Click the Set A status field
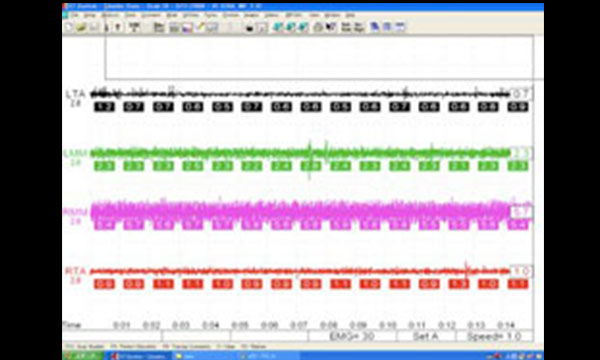The image size is (600, 360). (x=426, y=336)
